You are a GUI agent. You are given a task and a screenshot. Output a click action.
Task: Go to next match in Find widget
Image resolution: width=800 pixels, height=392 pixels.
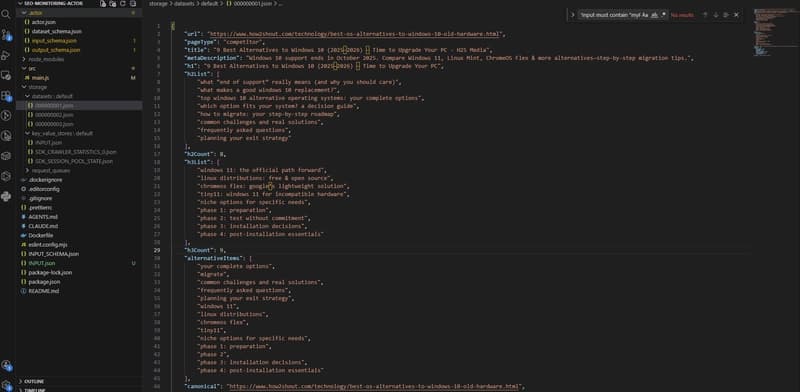(x=716, y=15)
